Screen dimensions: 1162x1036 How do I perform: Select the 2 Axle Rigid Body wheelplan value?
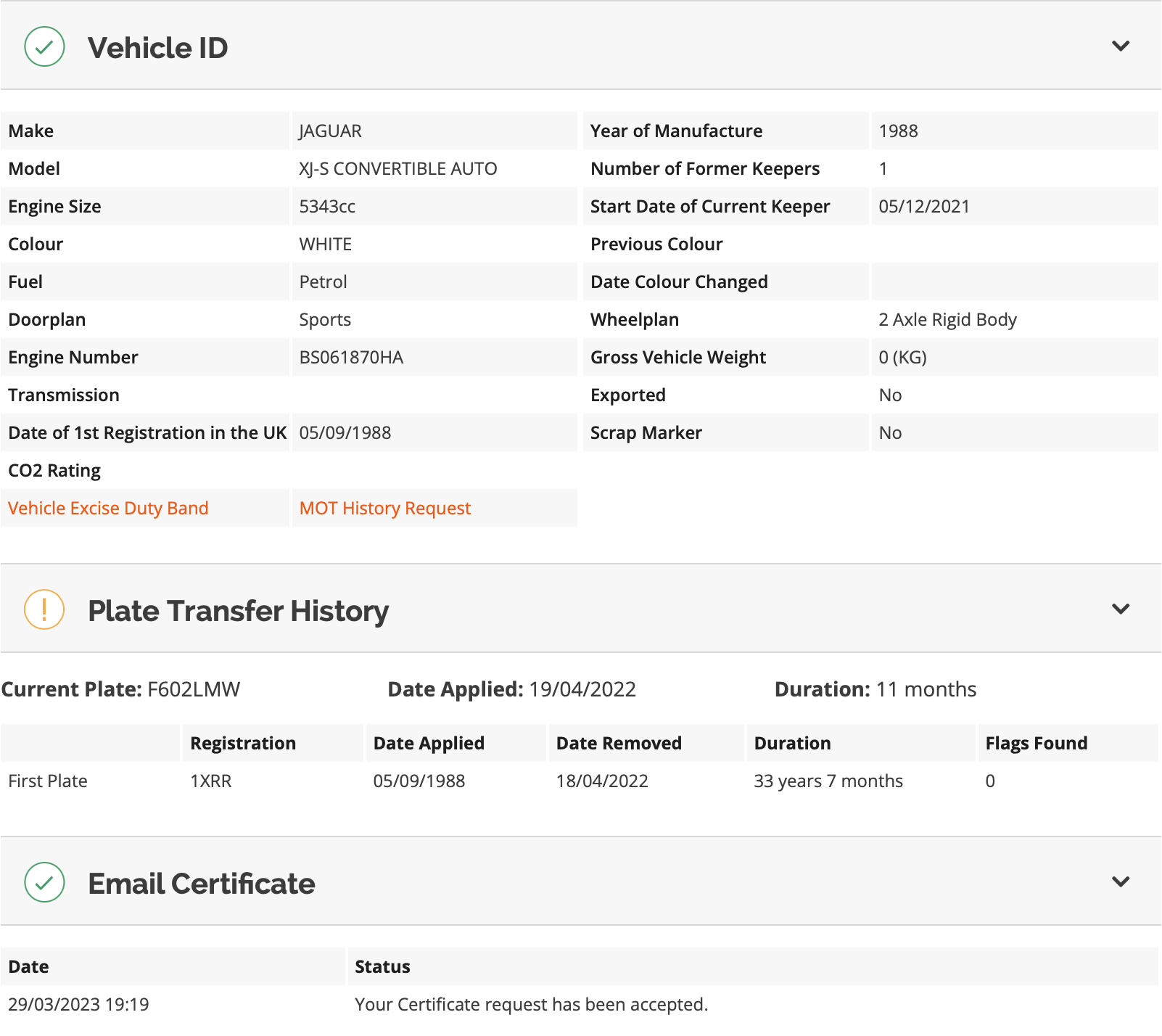(948, 319)
